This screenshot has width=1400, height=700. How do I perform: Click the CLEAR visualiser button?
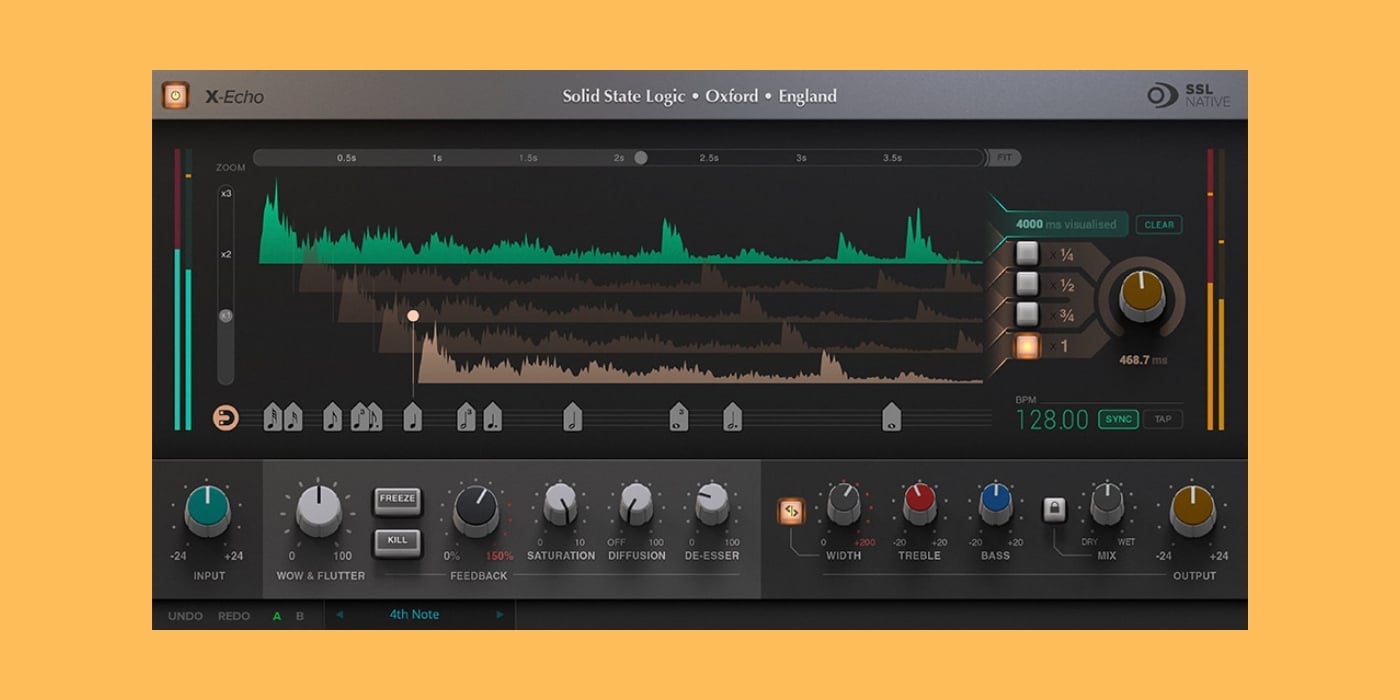pyautogui.click(x=1159, y=225)
